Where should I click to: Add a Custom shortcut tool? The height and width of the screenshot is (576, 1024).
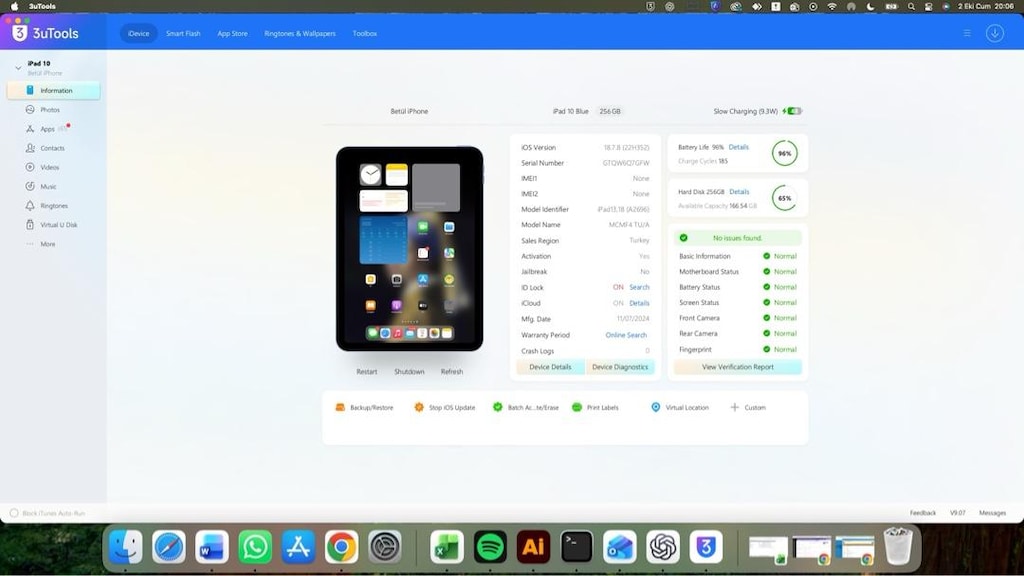tap(748, 408)
